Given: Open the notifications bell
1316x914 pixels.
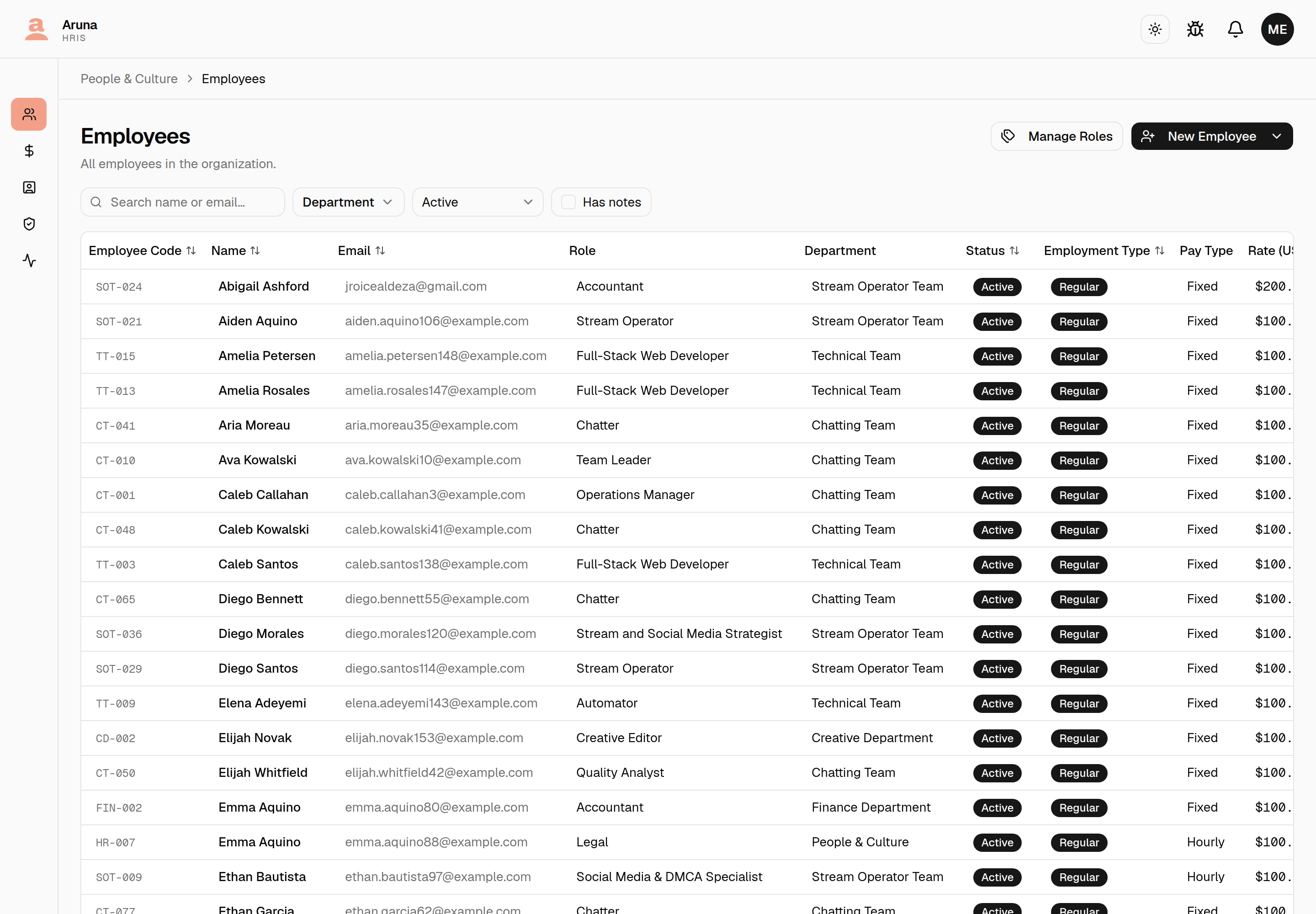Looking at the screenshot, I should point(1235,29).
